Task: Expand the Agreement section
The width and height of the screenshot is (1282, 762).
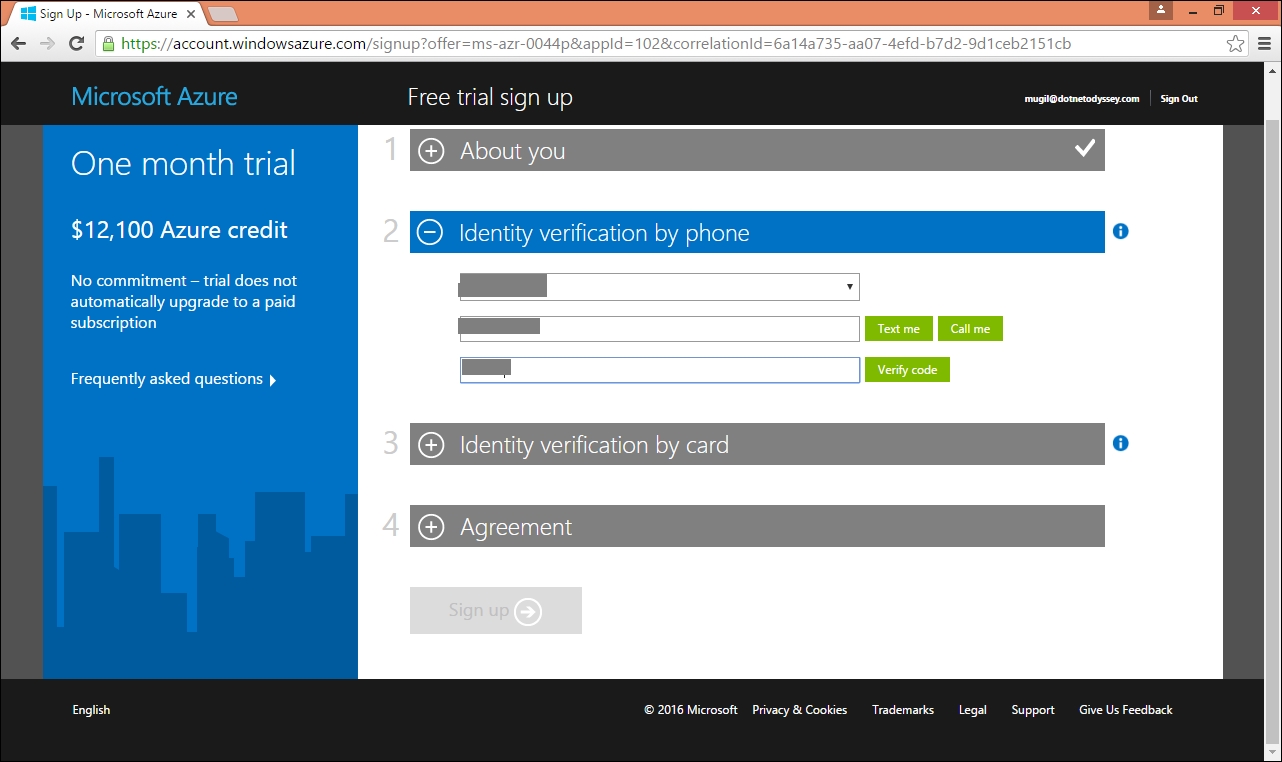Action: (x=431, y=527)
